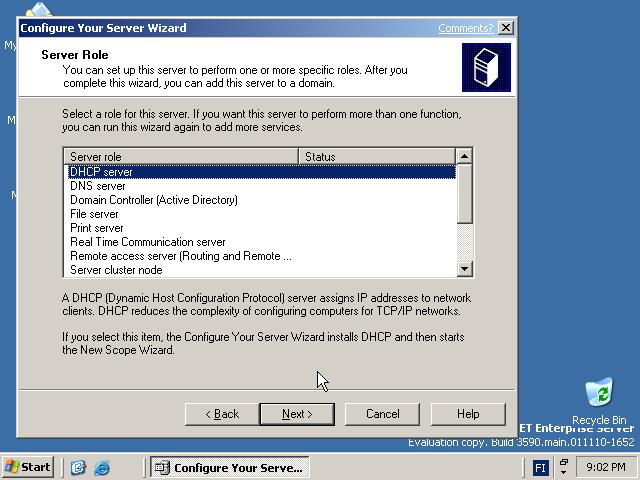
Task: Open the Comments? link in title bar
Action: coord(466,28)
